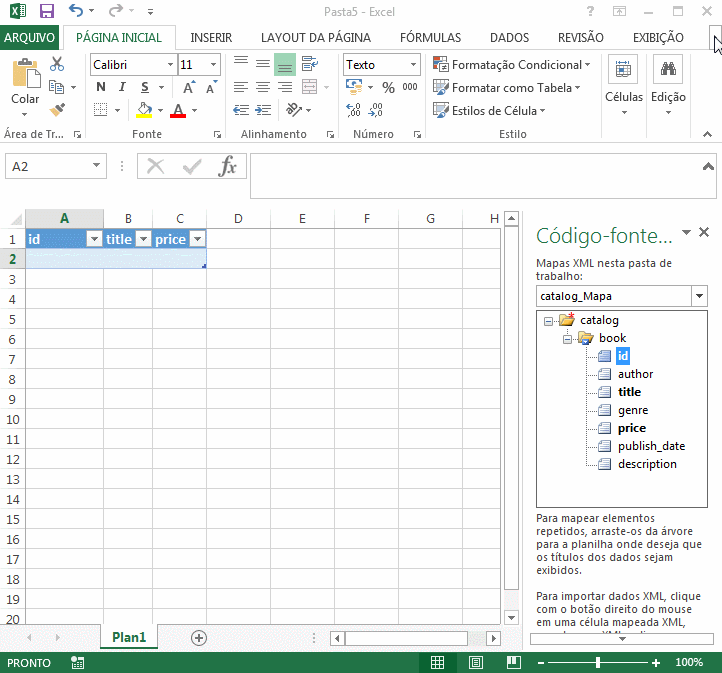Open the INSERIR ribbon tab

[211, 37]
